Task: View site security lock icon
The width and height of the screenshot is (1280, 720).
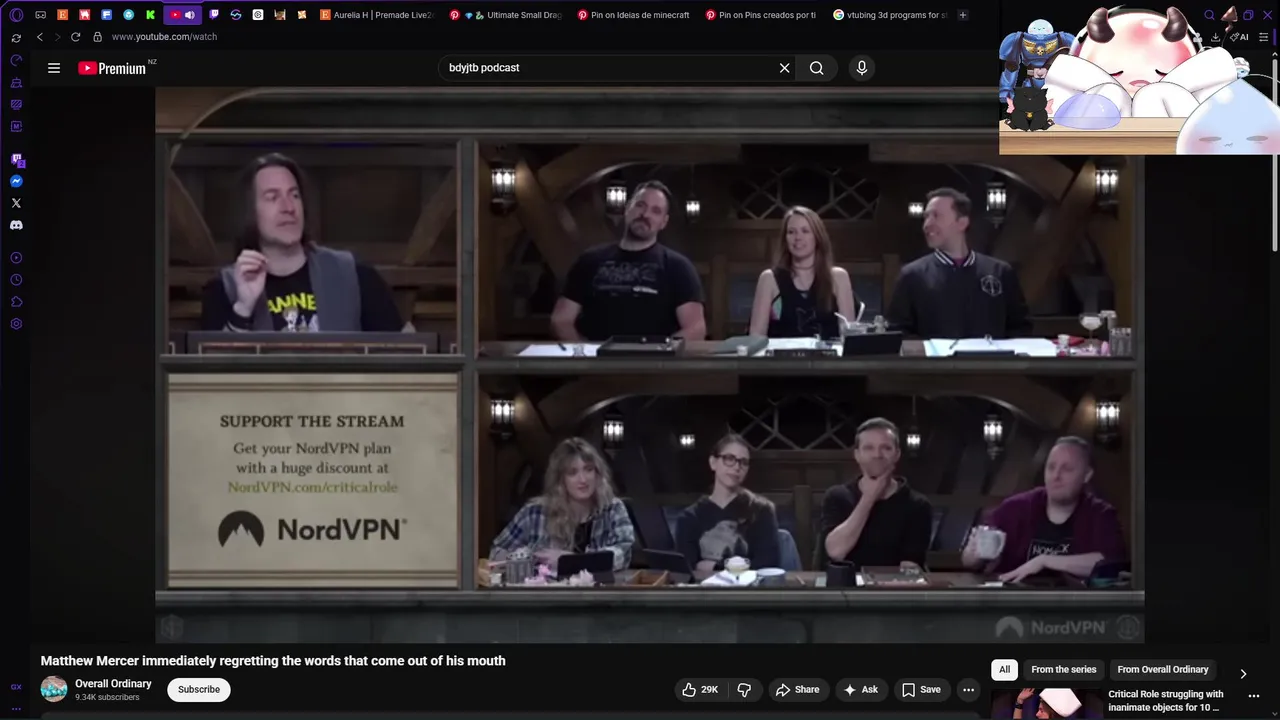Action: 97,37
